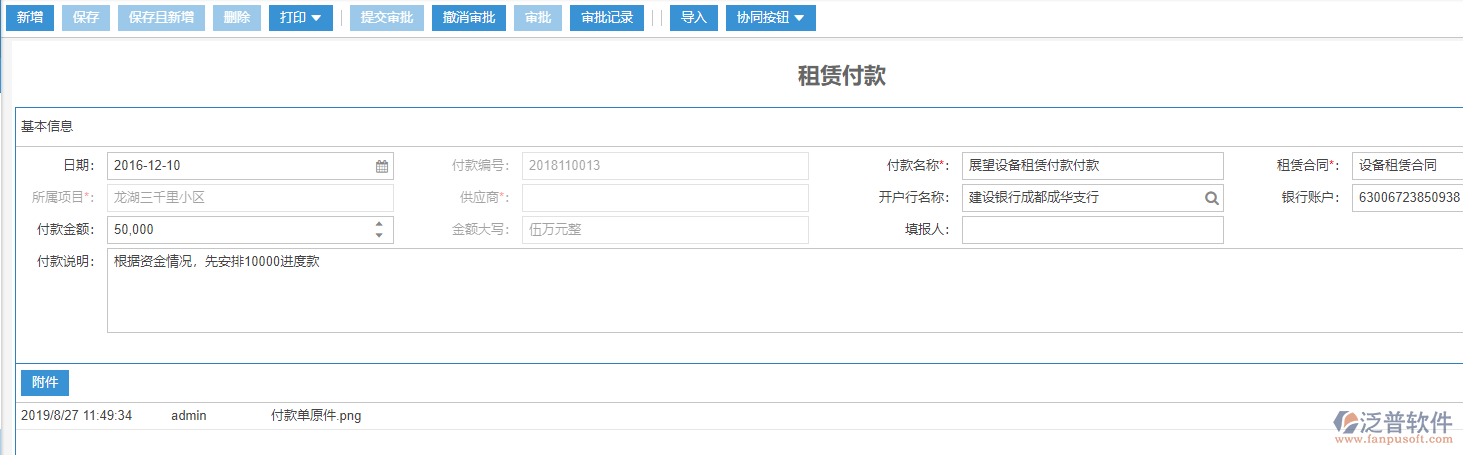Screen dimensions: 1463x455
Task: Click the 删除 button
Action: [x=237, y=18]
